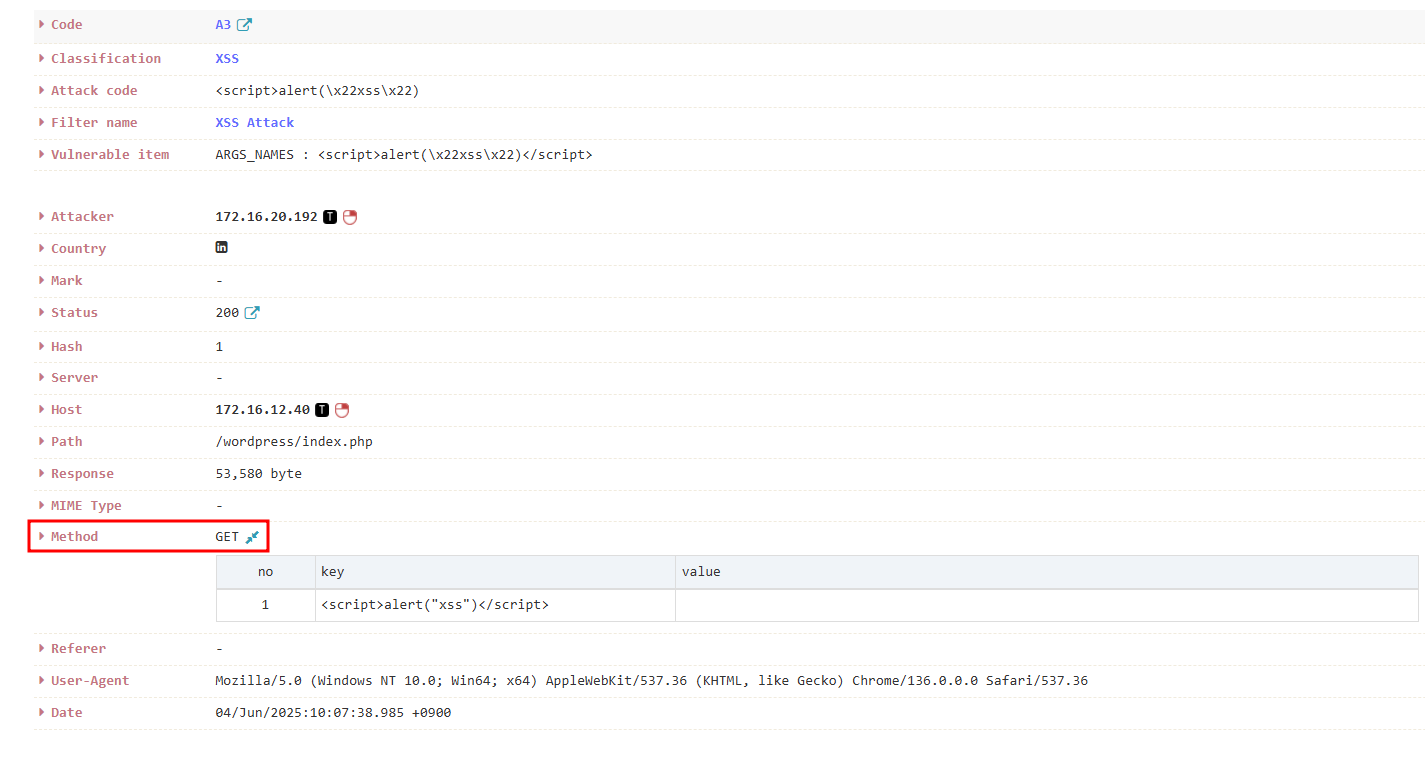Screen dimensions: 1425x762
Task: Click the path /wordpress/index.php
Action: (294, 442)
